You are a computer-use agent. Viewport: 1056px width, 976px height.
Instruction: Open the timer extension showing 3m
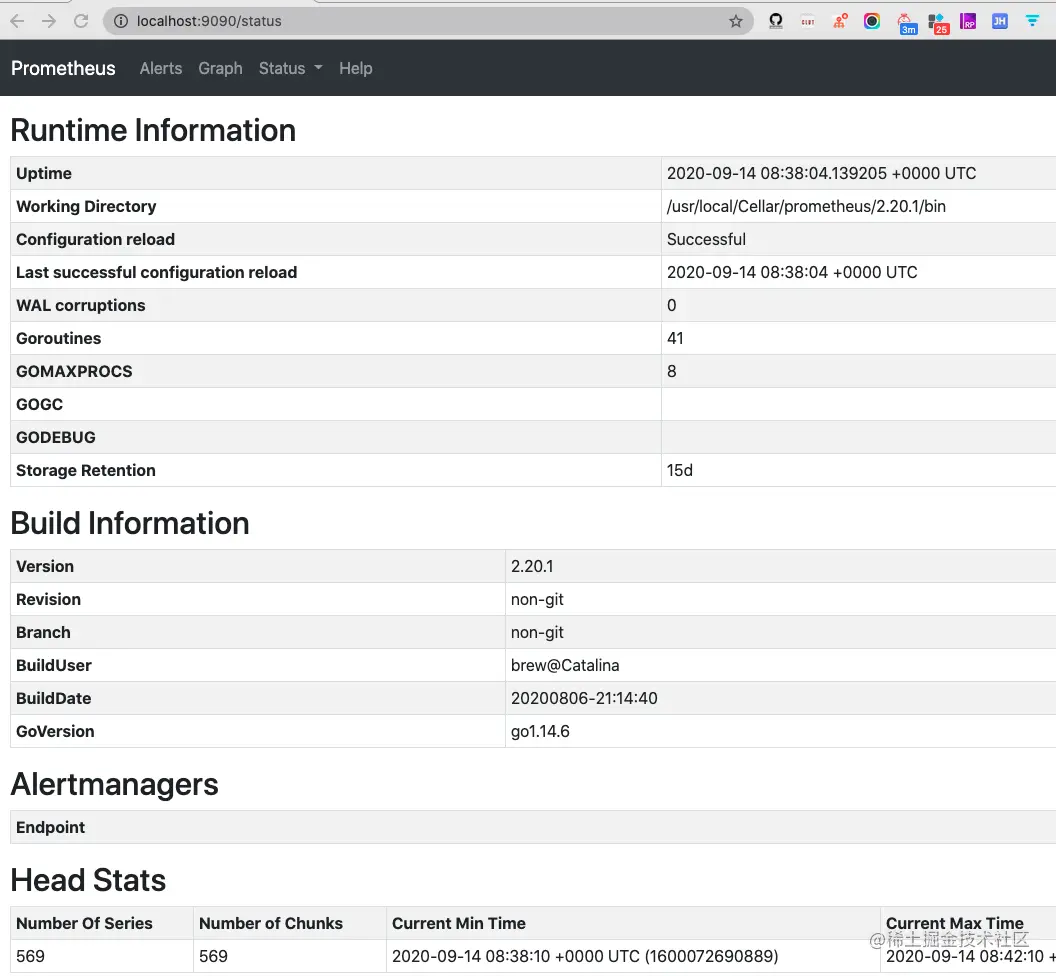pos(906,23)
